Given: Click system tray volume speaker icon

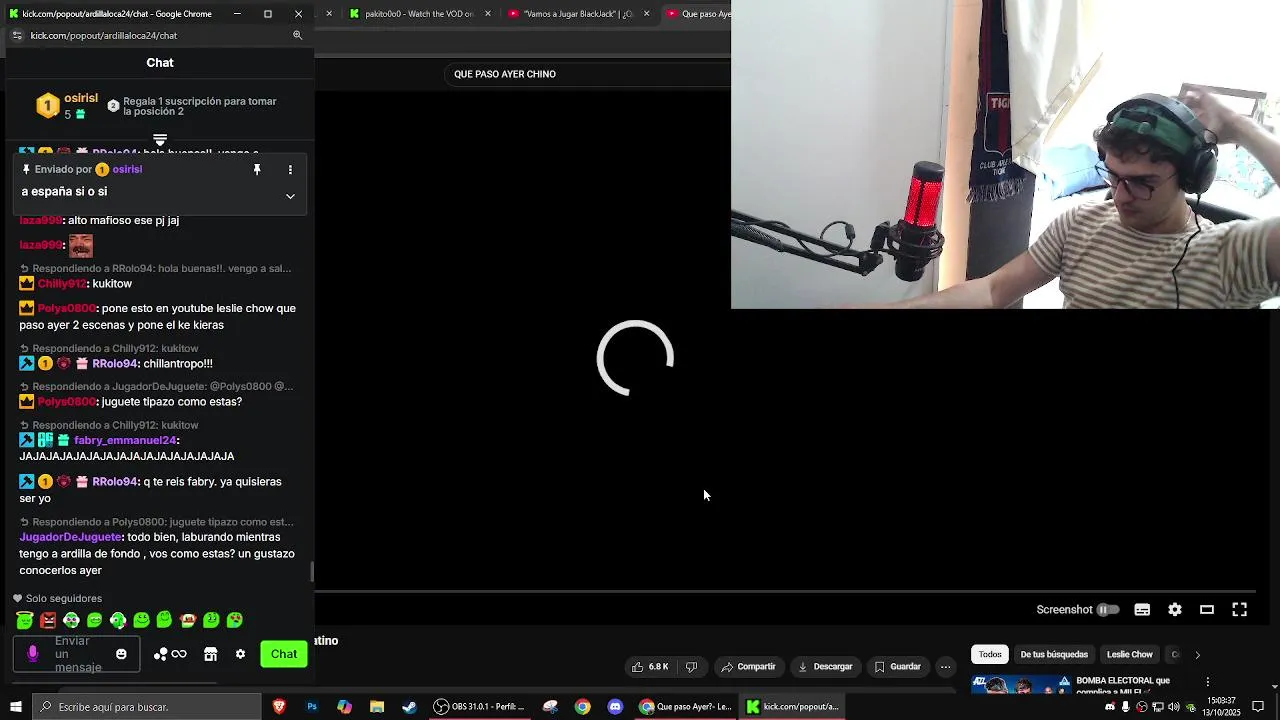Looking at the screenshot, I should 1174,707.
